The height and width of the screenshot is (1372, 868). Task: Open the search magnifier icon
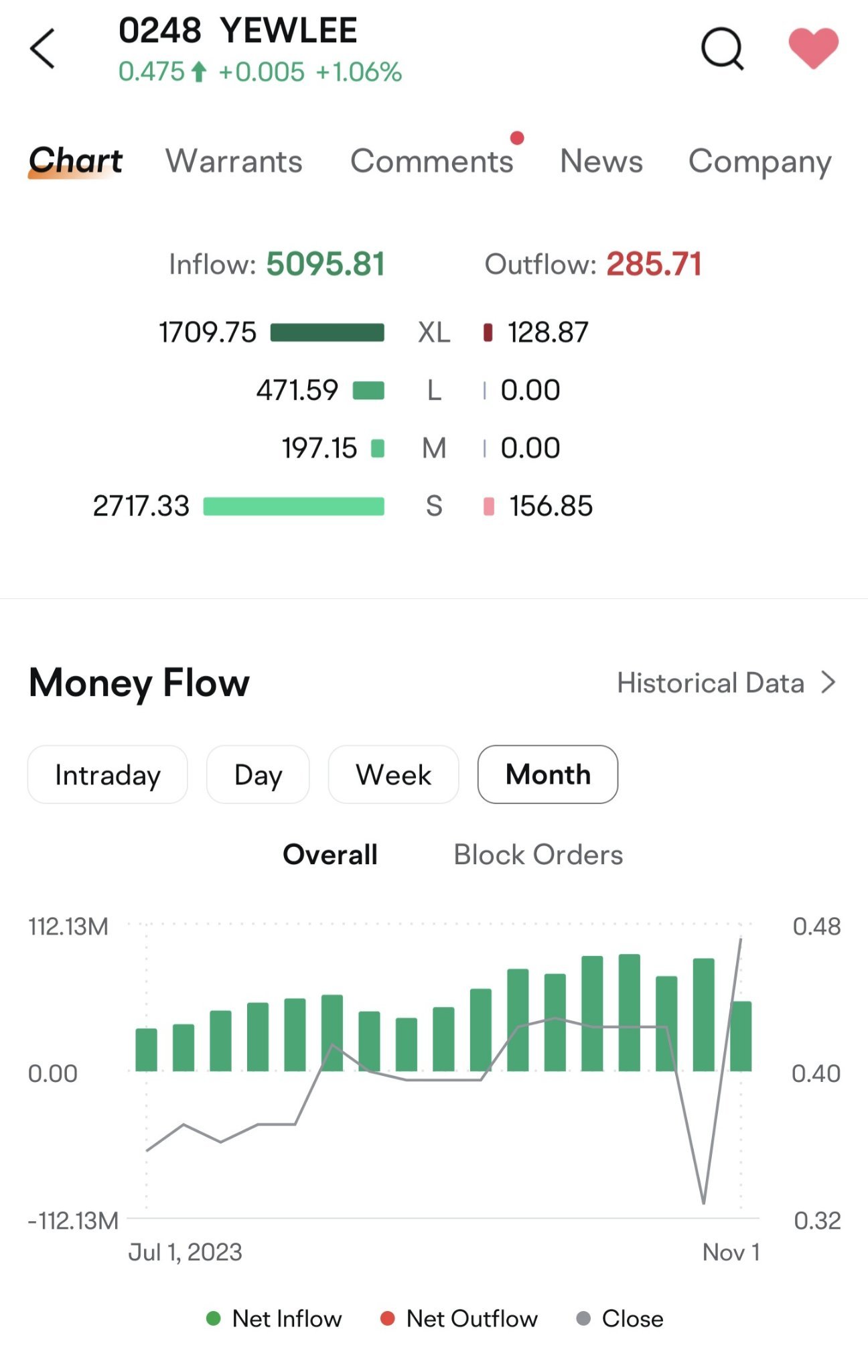coord(722,49)
